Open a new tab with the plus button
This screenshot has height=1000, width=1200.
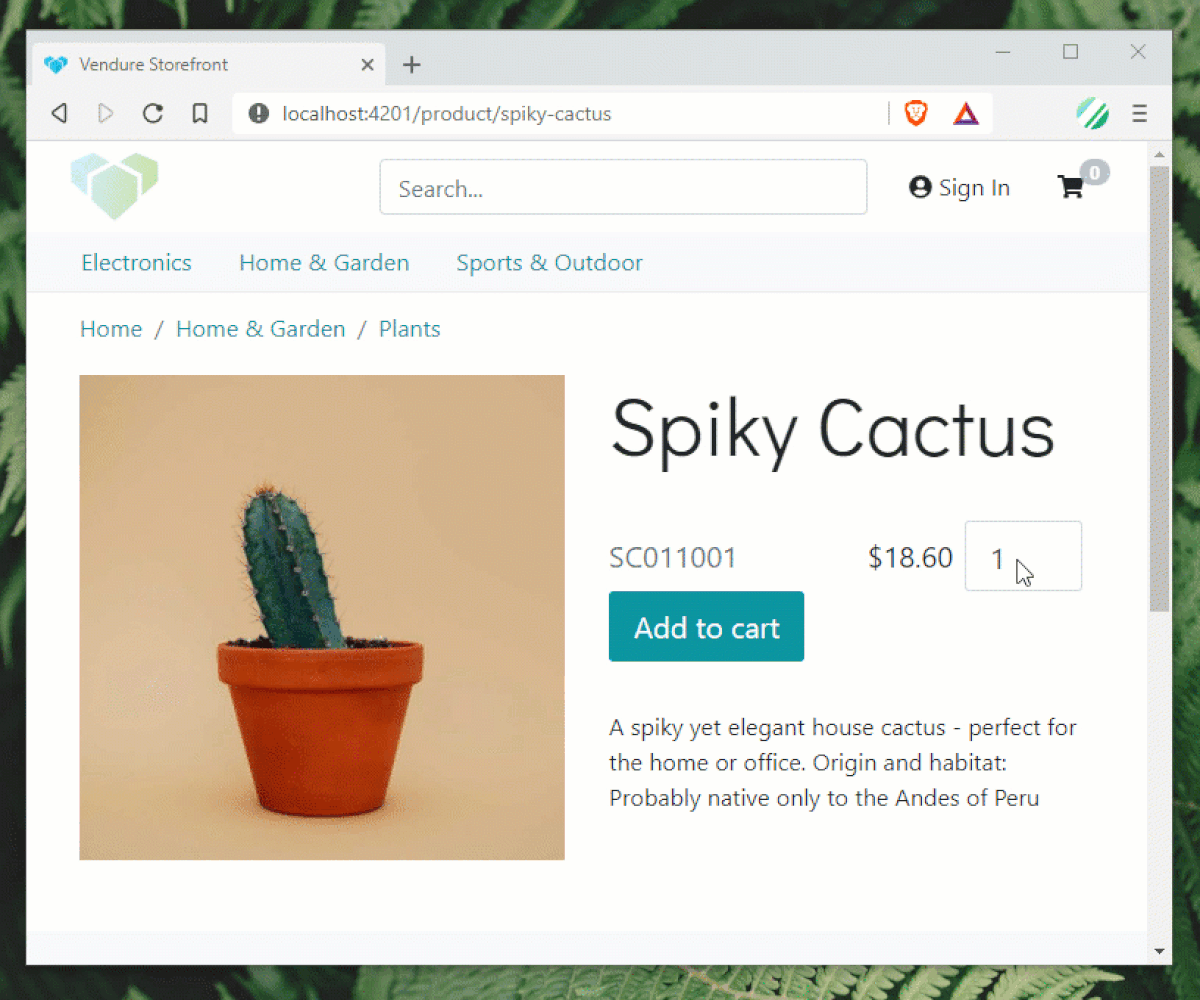[x=412, y=65]
